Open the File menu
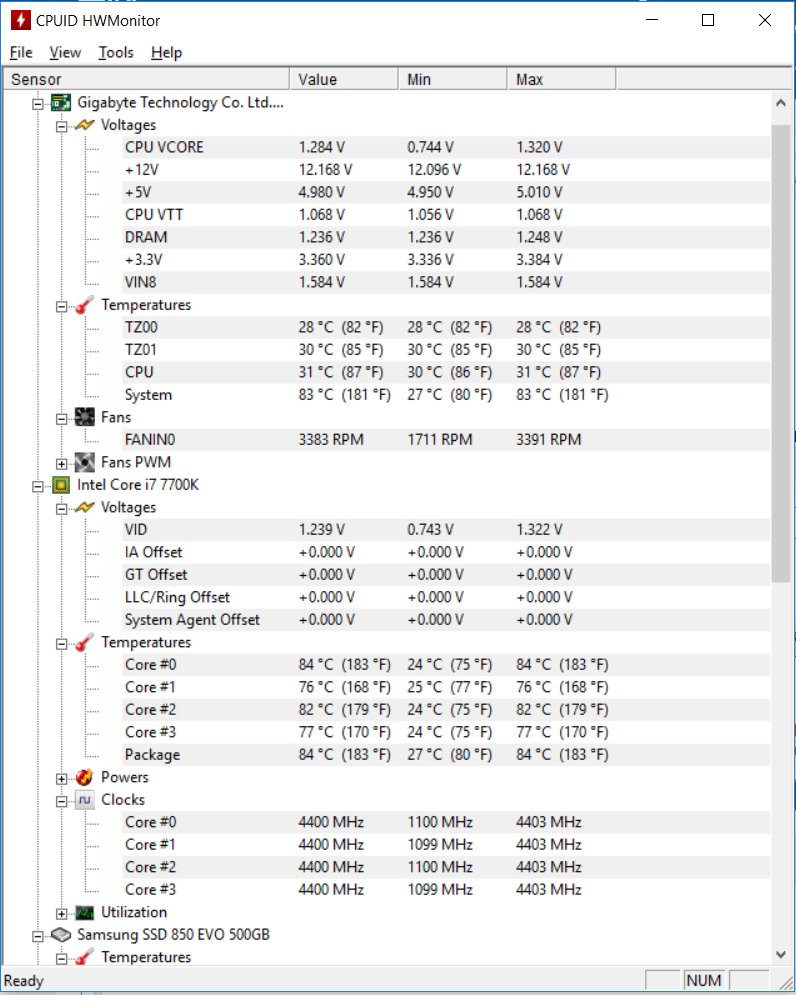The height and width of the screenshot is (995, 796). 21,53
